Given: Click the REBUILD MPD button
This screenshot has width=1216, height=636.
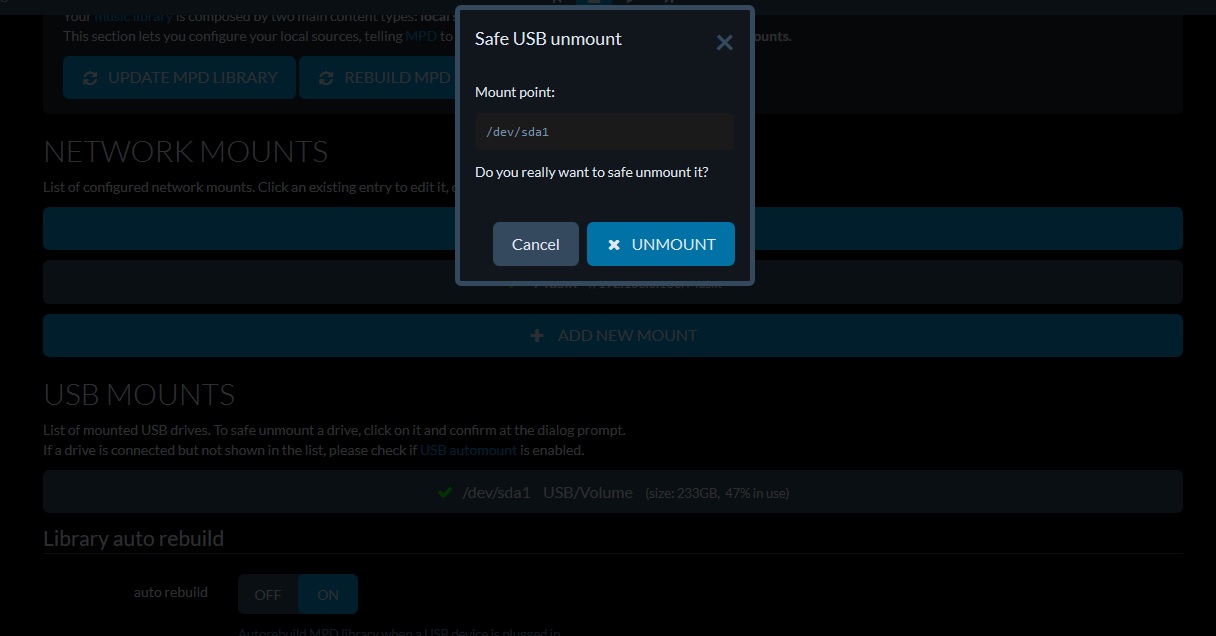Looking at the screenshot, I should pyautogui.click(x=379, y=77).
